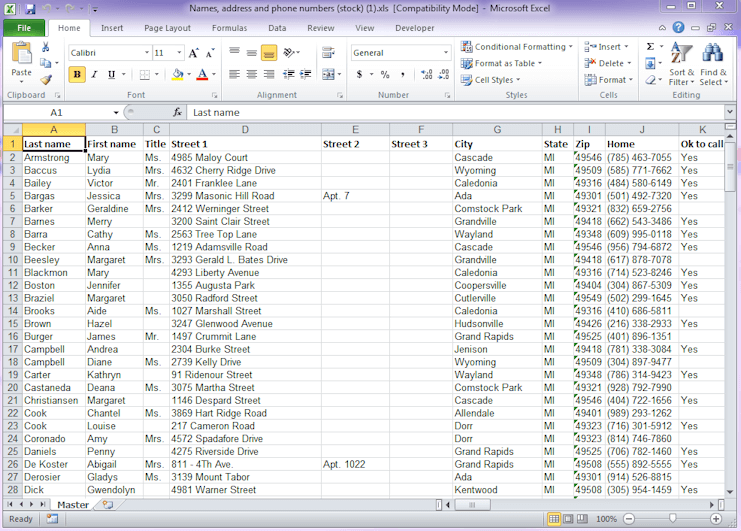Viewport: 741px width, 531px height.
Task: Click the Percent Style icon
Action: click(385, 75)
